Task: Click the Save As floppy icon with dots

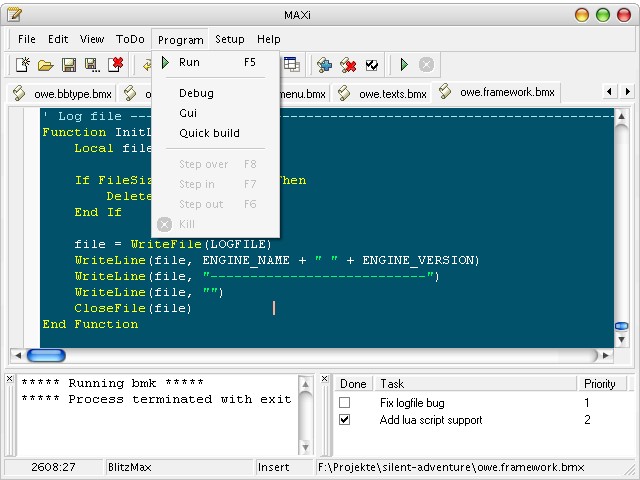Action: point(92,65)
